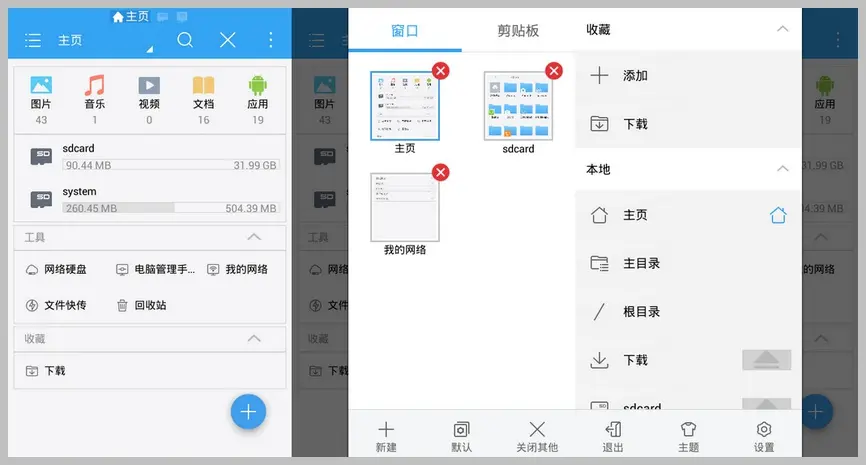Tap the blue home icon beside 主页
This screenshot has width=866, height=465.
[778, 215]
